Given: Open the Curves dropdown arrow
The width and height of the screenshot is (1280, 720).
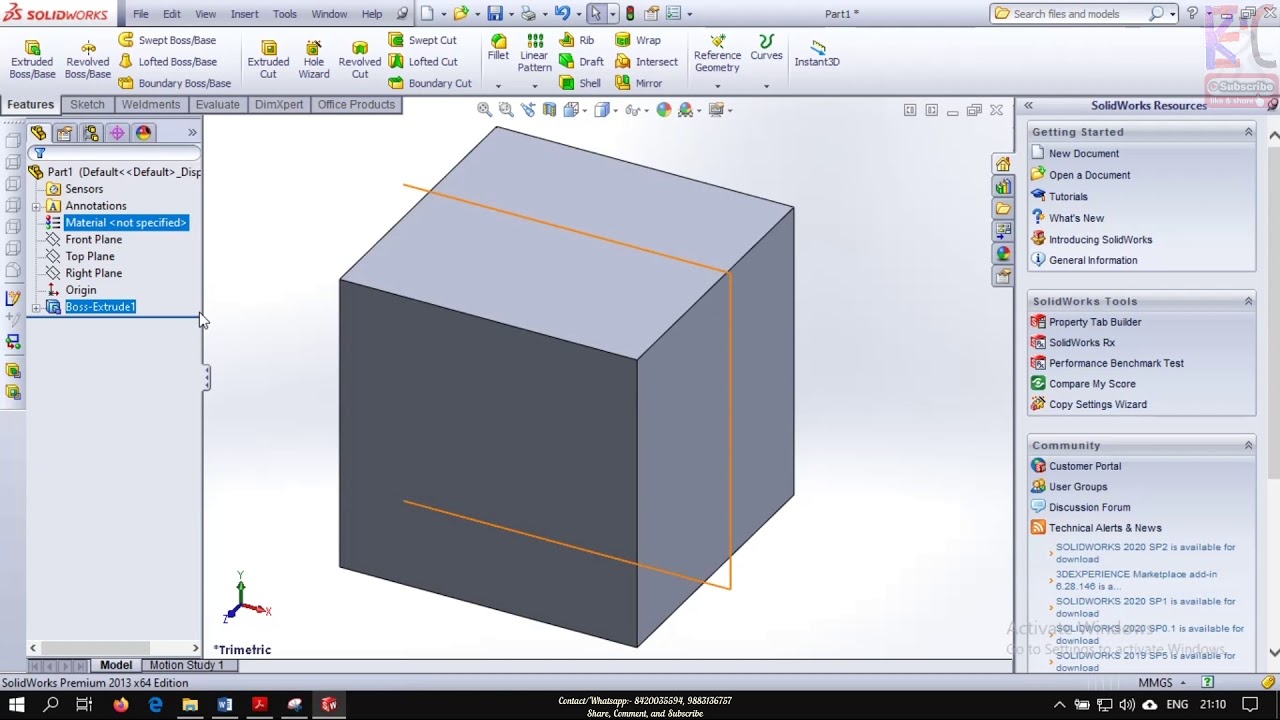Looking at the screenshot, I should point(766,86).
